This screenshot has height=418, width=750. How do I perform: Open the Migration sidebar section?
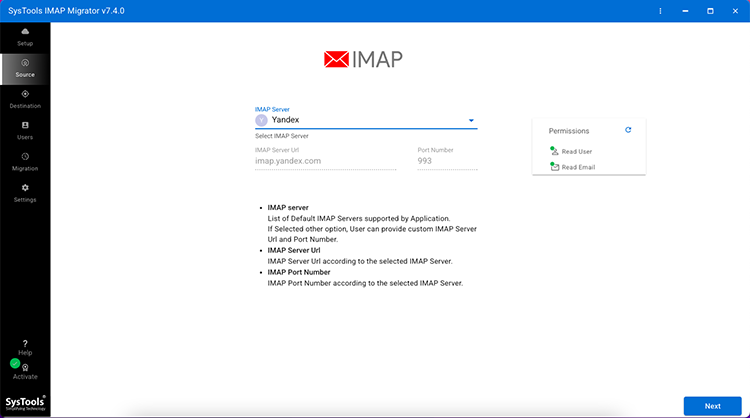tap(25, 162)
